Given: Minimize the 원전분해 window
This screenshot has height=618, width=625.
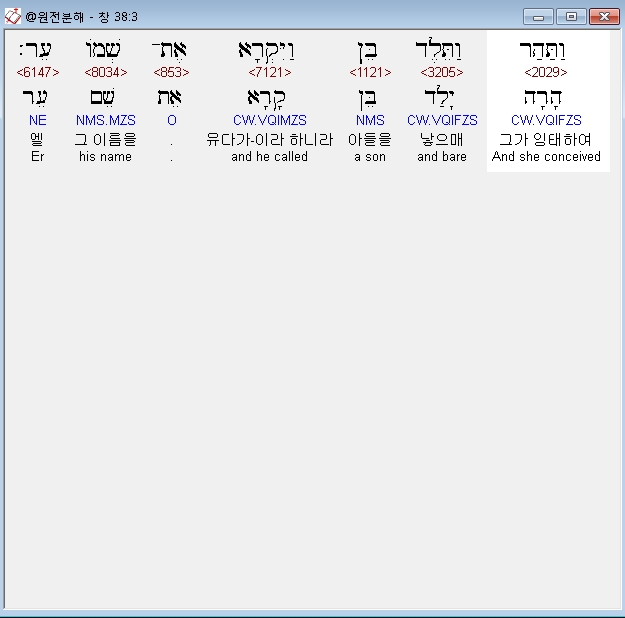Looking at the screenshot, I should 538,17.
